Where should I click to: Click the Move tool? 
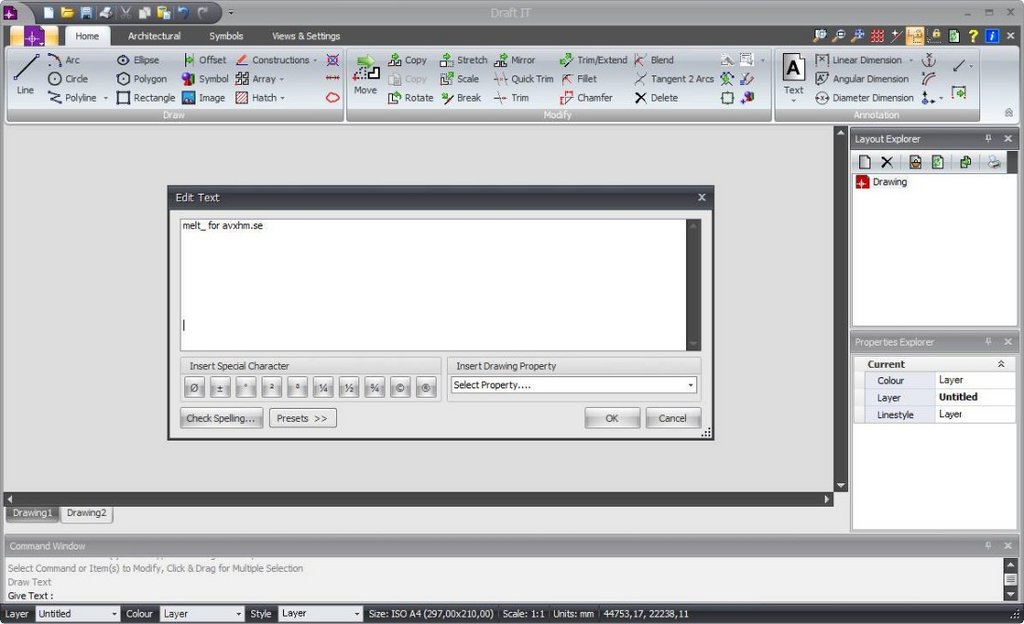click(x=366, y=76)
